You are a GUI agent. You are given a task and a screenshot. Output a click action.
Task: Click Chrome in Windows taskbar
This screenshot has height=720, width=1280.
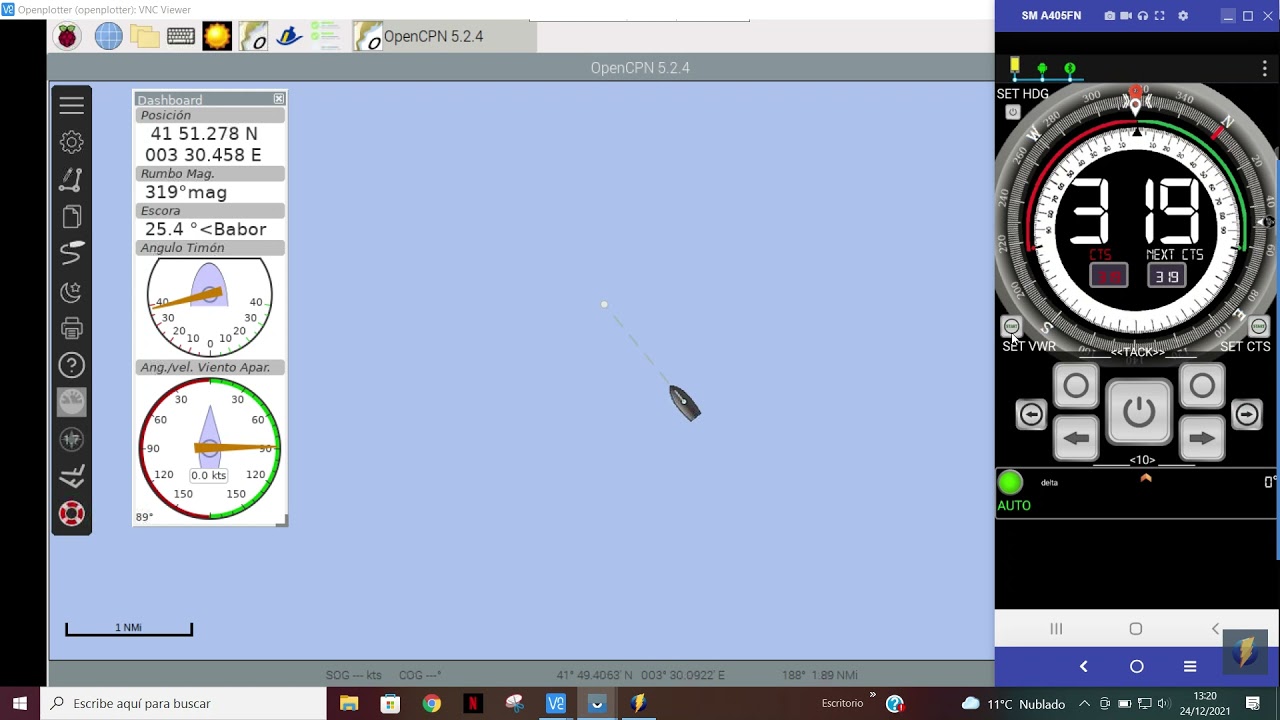tap(431, 703)
